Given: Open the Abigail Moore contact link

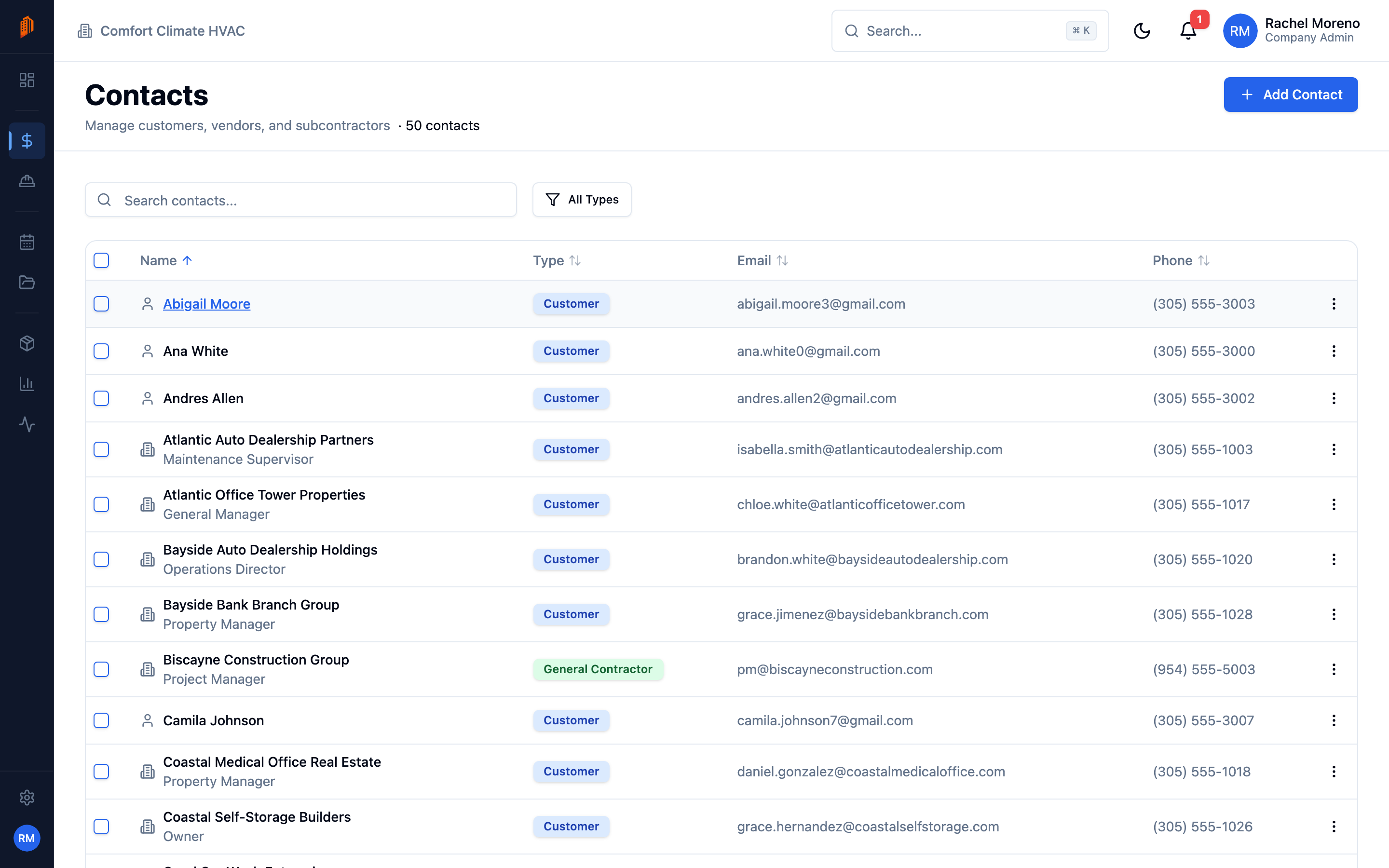Looking at the screenshot, I should [206, 304].
